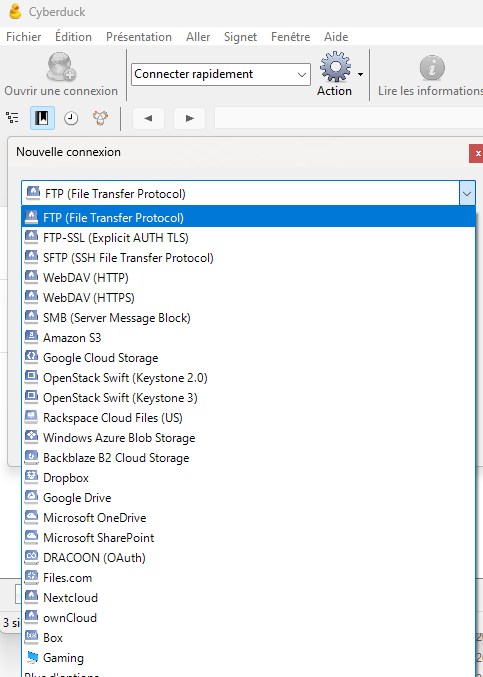This screenshot has height=677, width=483.
Task: Open the Fichier menu
Action: (x=24, y=37)
